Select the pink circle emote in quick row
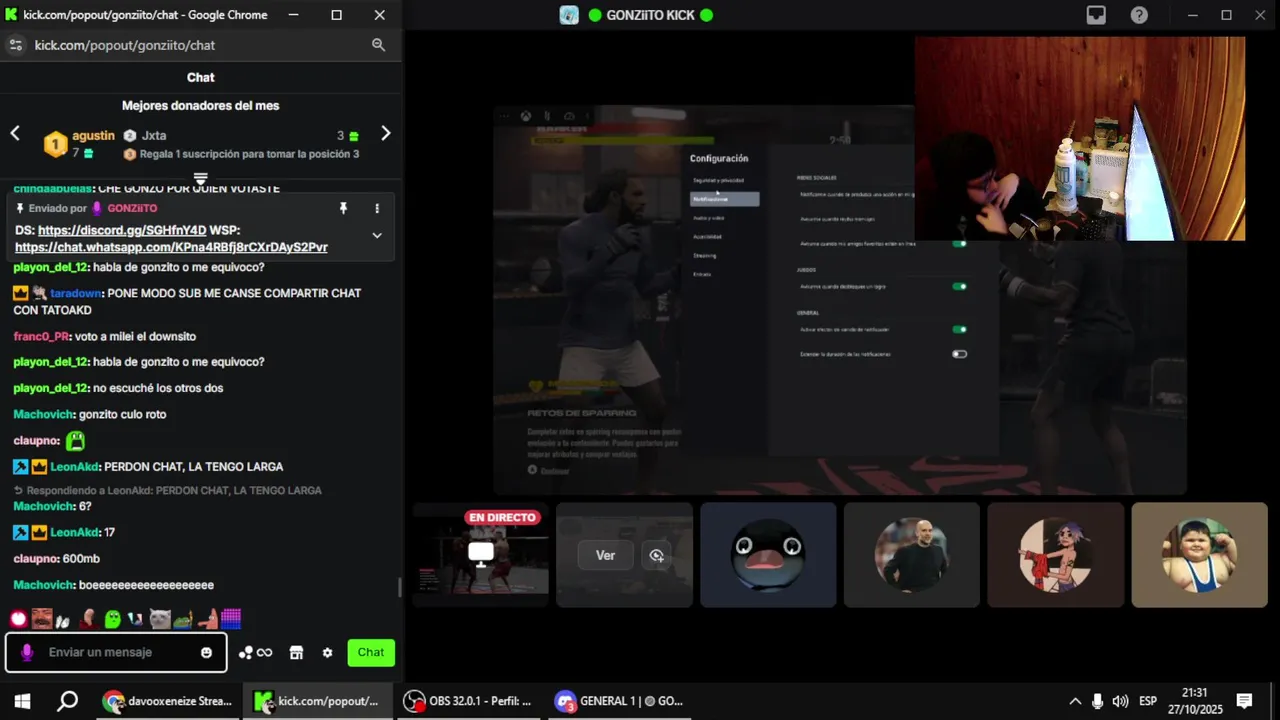The width and height of the screenshot is (1280, 720). point(18,619)
